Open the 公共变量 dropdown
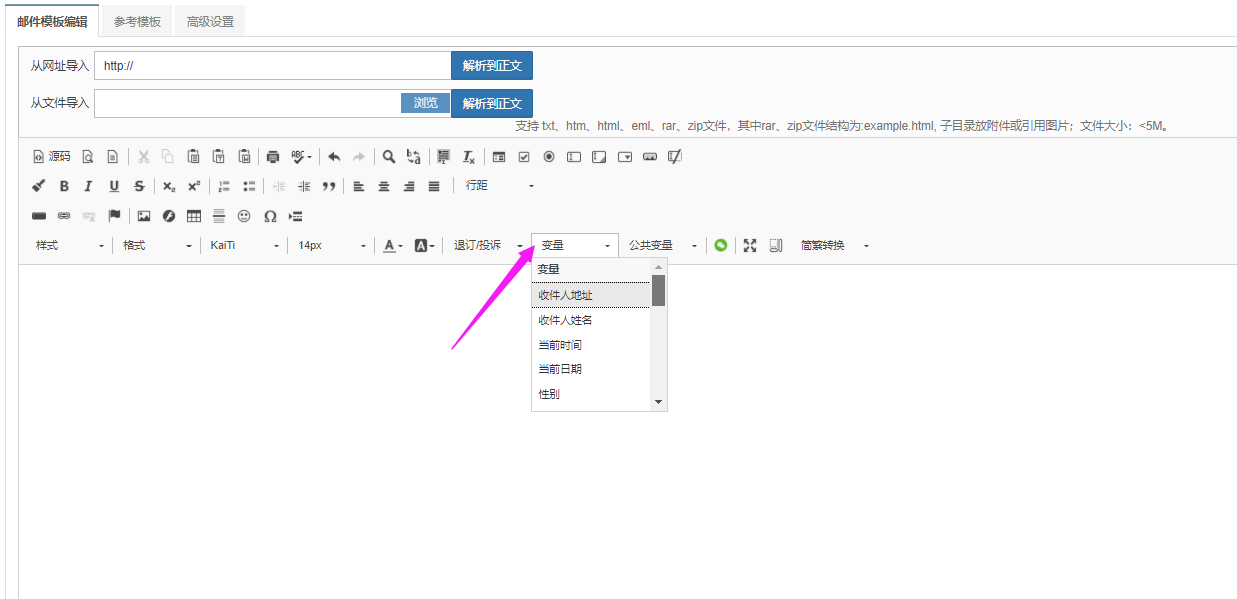Image resolution: width=1237 pixels, height=599 pixels. (662, 245)
